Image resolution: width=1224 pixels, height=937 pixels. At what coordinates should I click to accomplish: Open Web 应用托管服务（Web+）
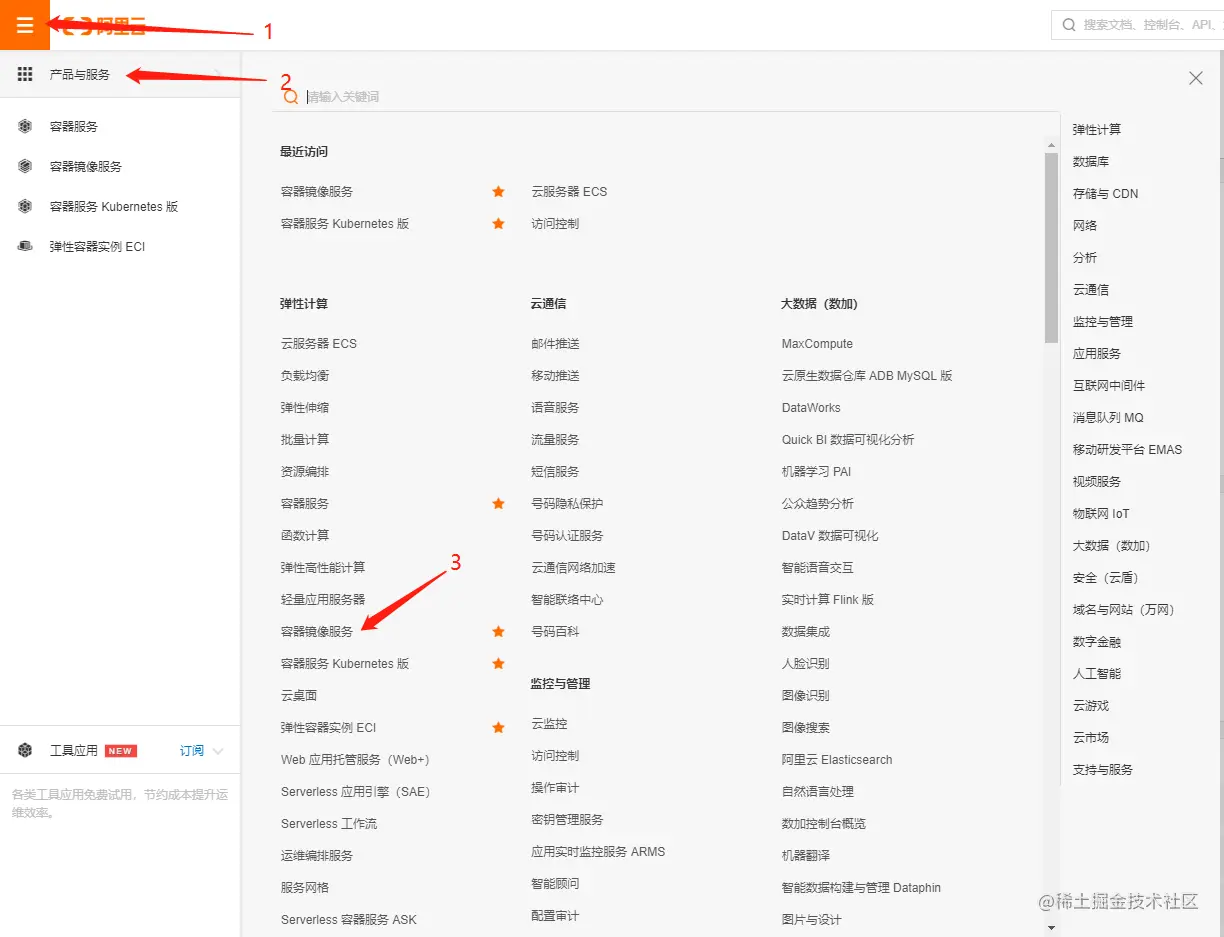point(355,759)
